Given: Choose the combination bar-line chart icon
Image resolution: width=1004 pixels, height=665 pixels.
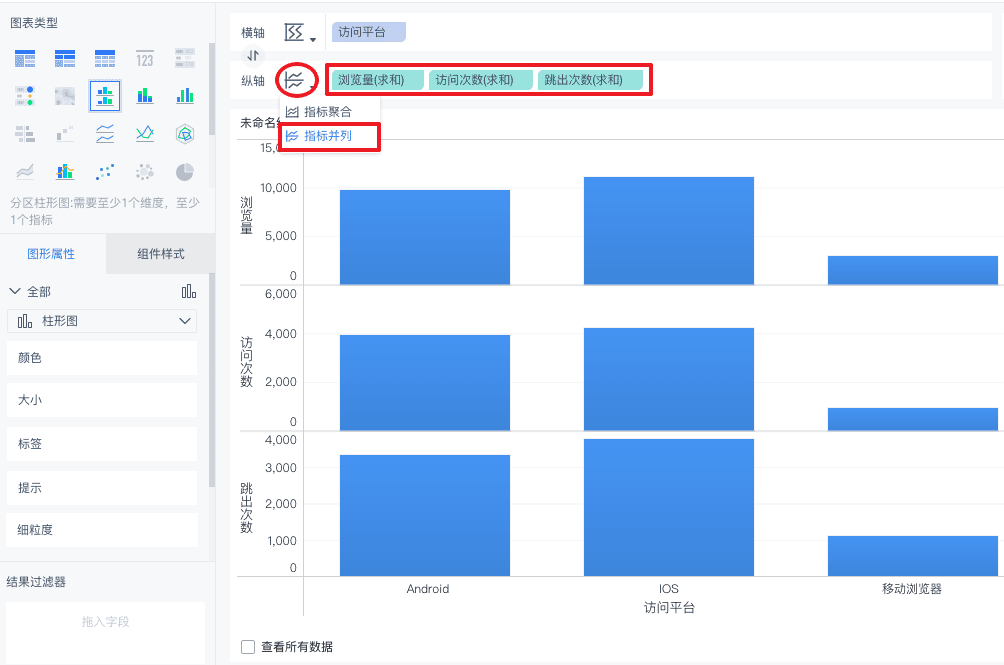Looking at the screenshot, I should pyautogui.click(x=65, y=172).
